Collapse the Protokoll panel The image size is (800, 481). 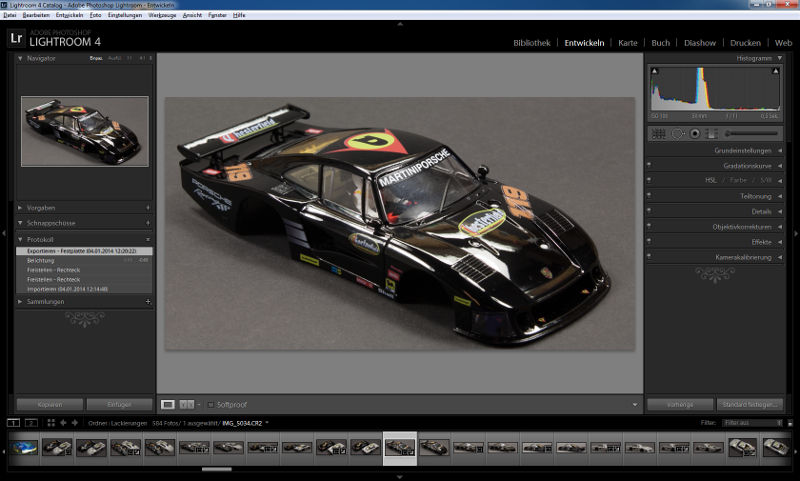20,239
